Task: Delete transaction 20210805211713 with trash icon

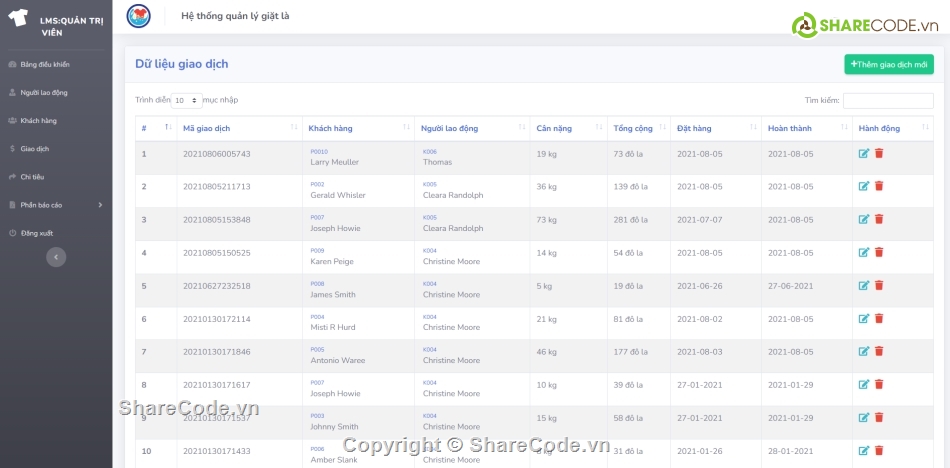Action: [879, 187]
